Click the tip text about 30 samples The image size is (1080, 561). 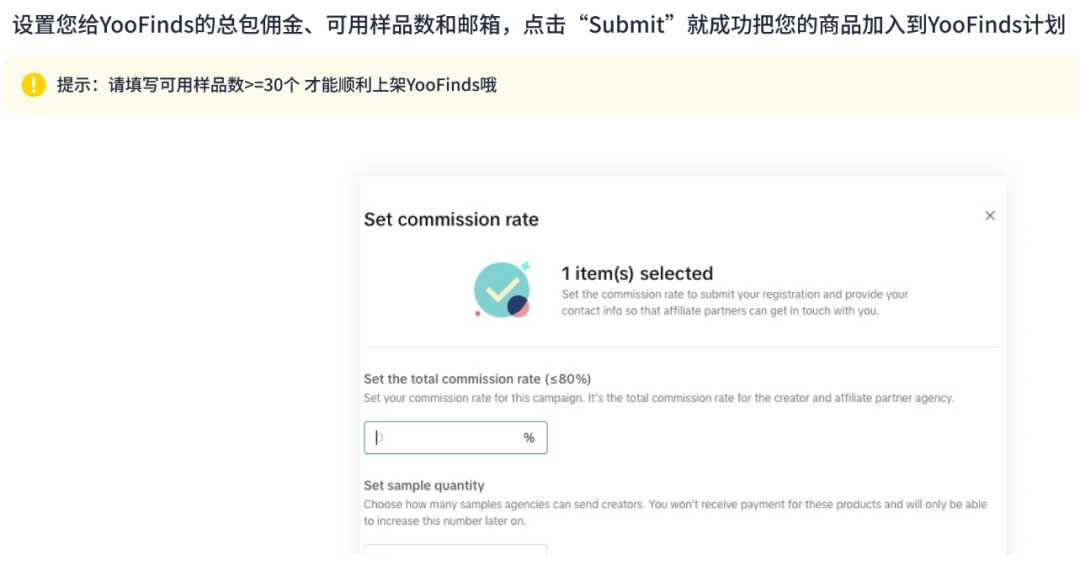[x=277, y=85]
